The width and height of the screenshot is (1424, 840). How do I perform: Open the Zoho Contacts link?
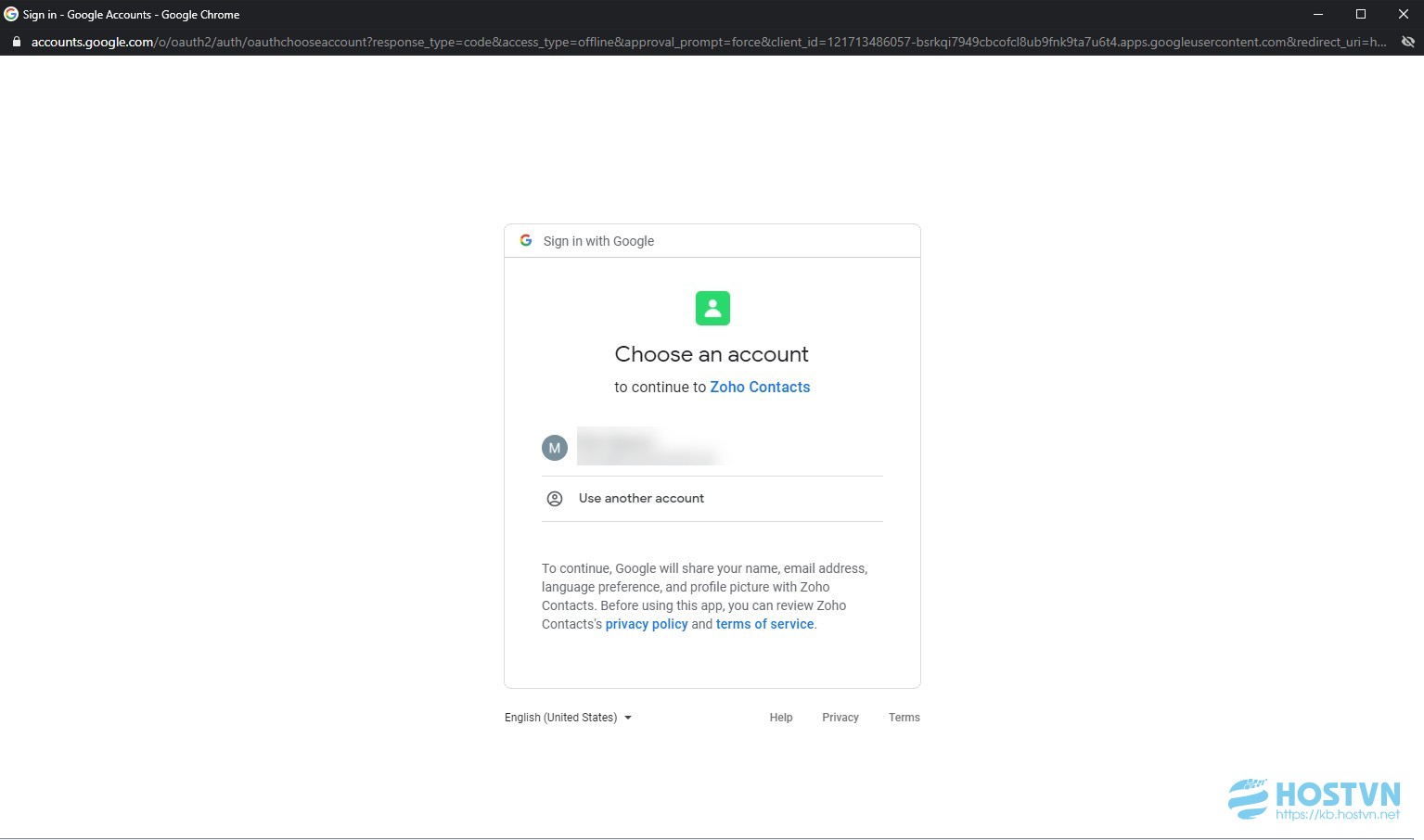click(x=760, y=388)
